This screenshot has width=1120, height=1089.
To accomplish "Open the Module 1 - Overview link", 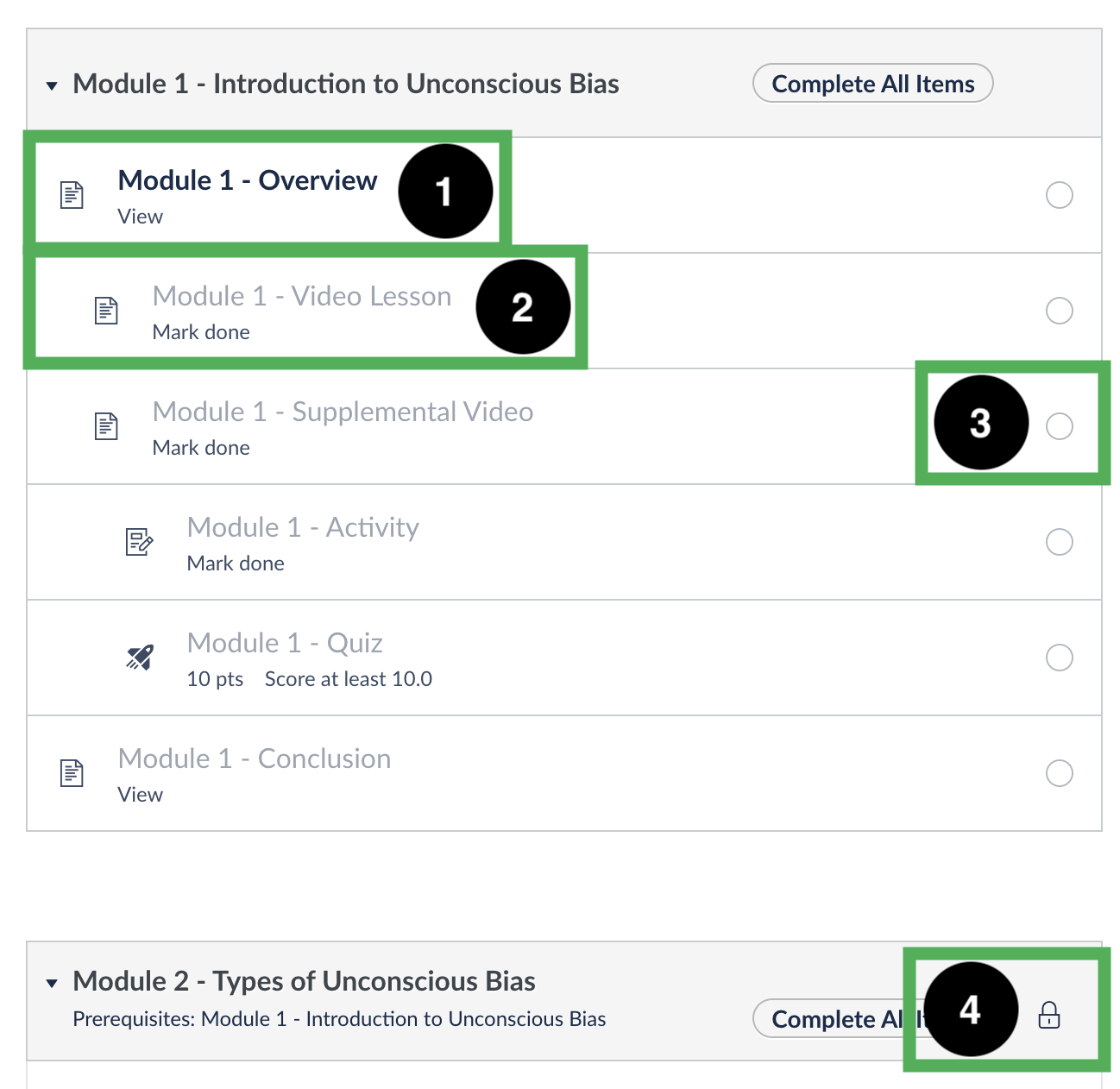I will coord(247,180).
